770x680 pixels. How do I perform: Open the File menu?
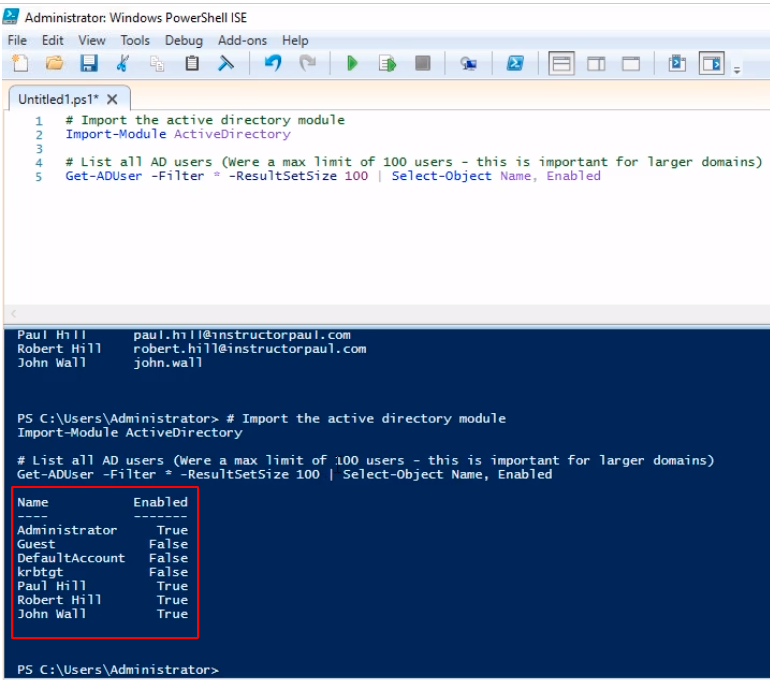[x=17, y=40]
